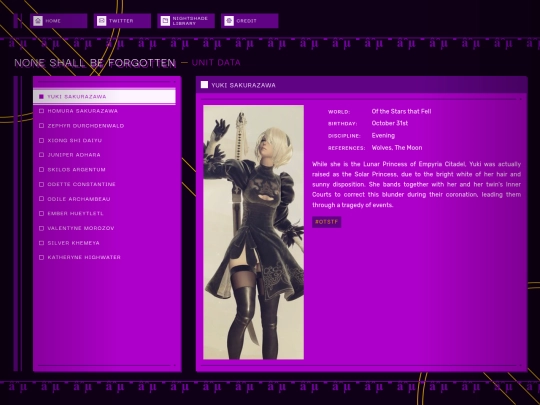
Task: Open the NIGHTSHADE LIBRARY navigation label
Action: click(x=190, y=21)
